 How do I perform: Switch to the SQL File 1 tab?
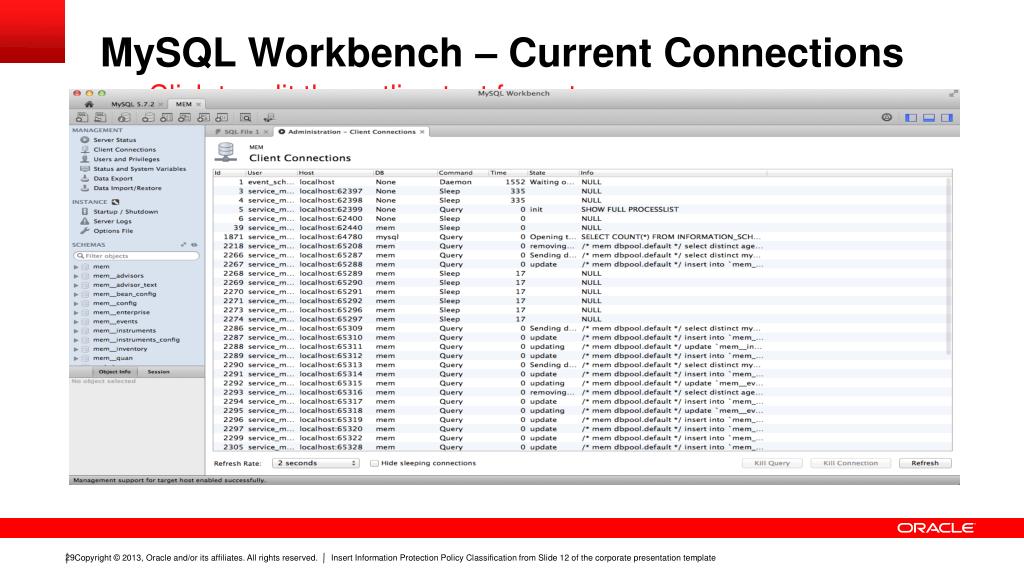pos(242,132)
